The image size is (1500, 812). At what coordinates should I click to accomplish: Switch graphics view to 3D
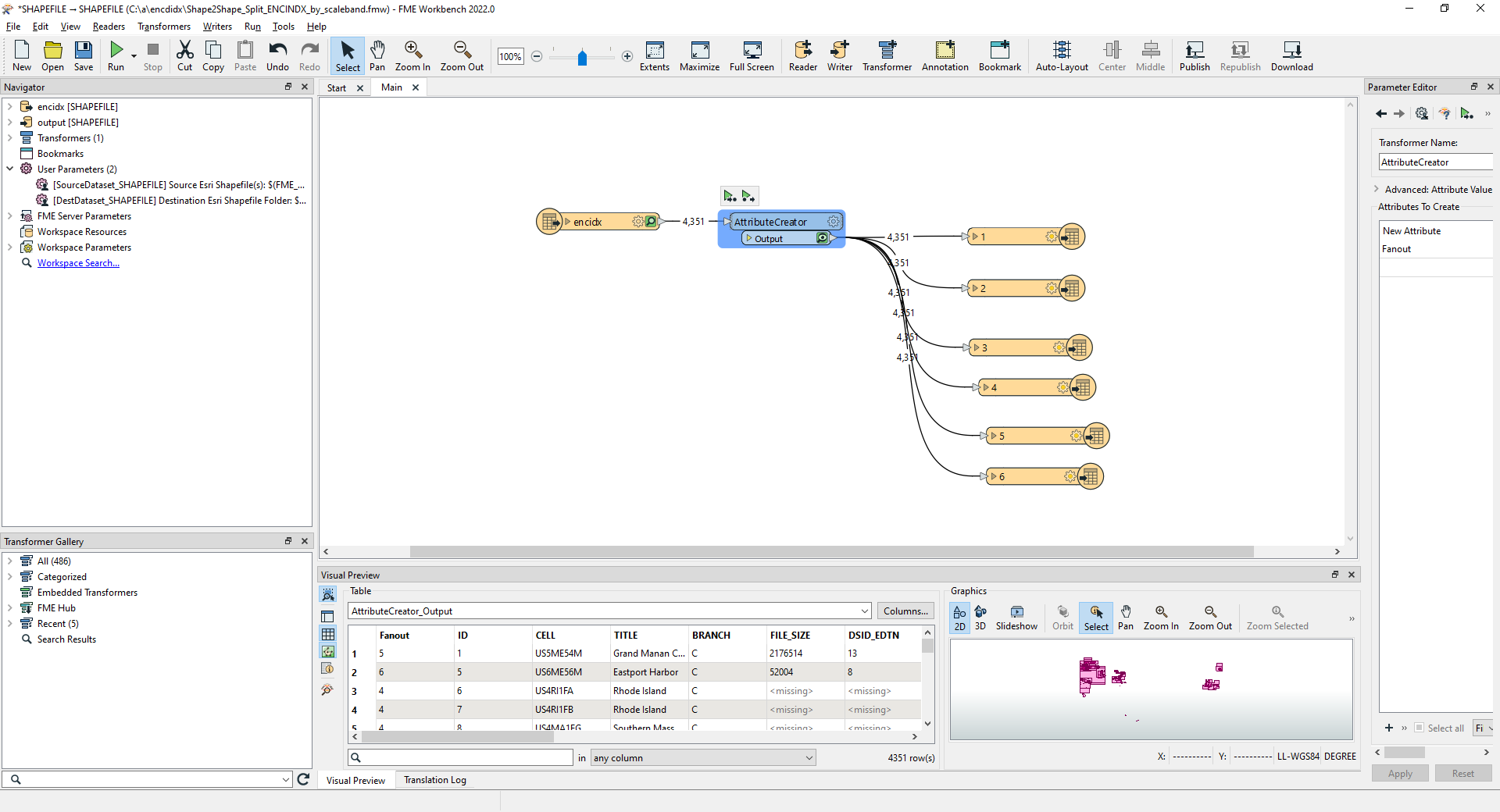980,617
